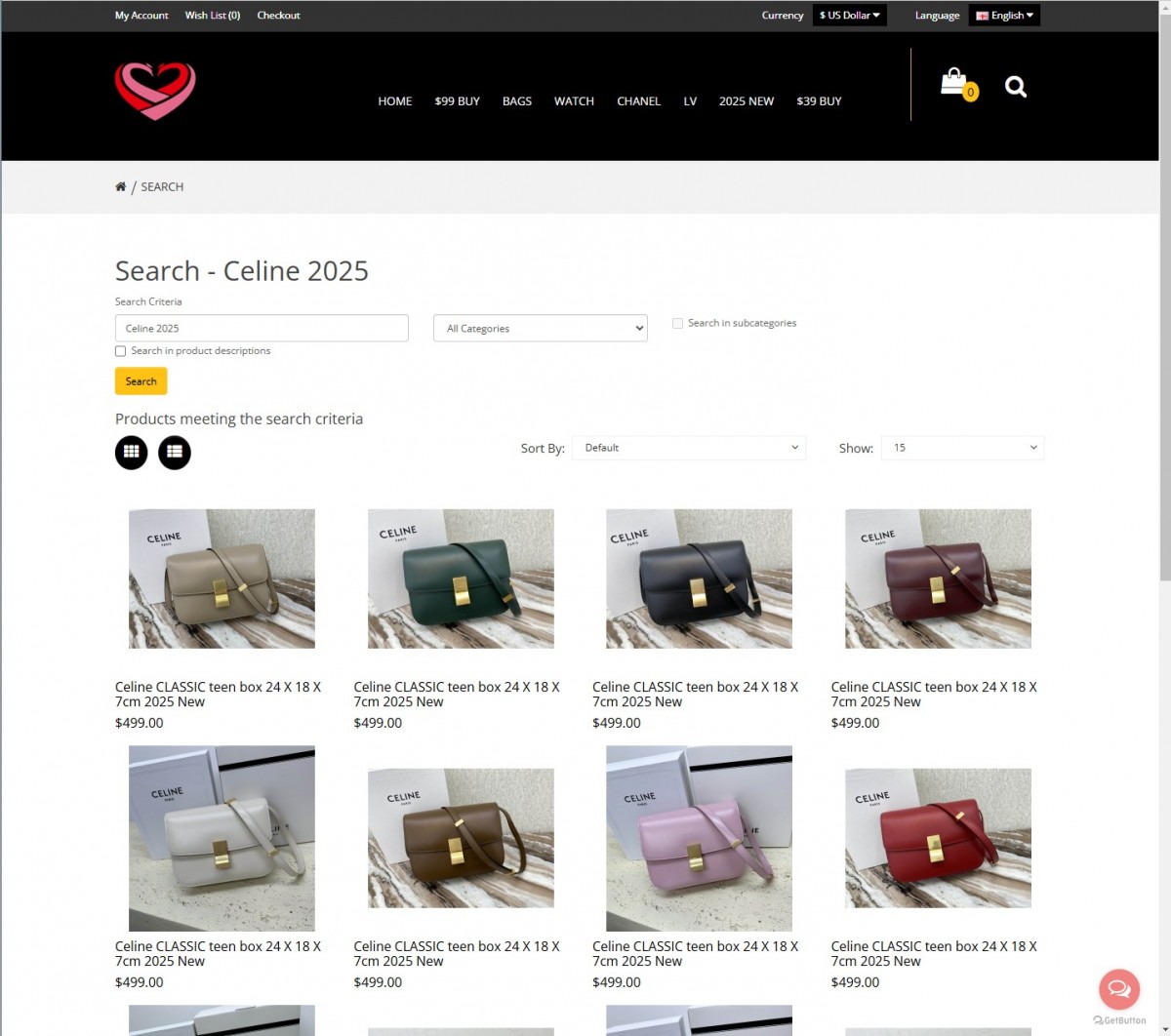Open the red Celine bag thumbnail
Image resolution: width=1171 pixels, height=1036 pixels.
pos(938,838)
